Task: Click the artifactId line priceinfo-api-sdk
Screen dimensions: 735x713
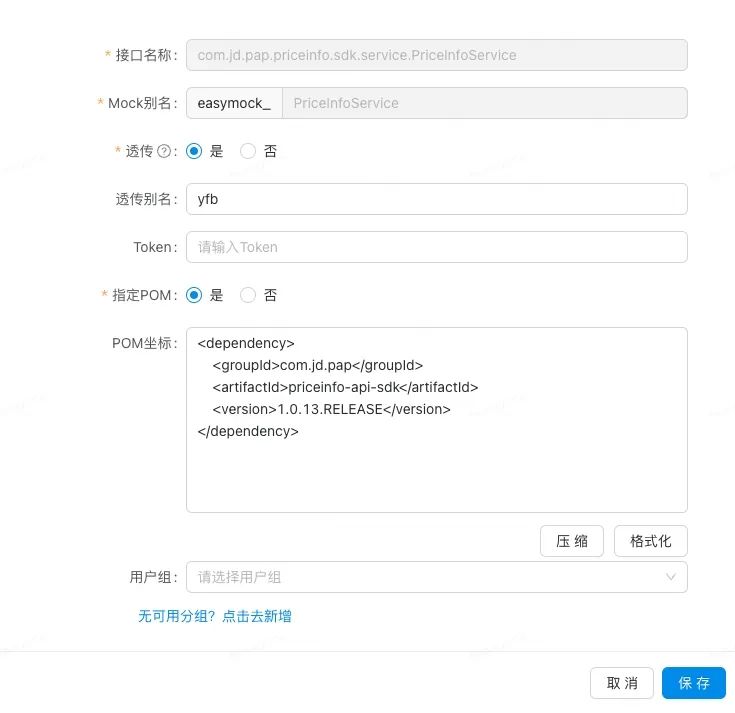Action: click(345, 387)
